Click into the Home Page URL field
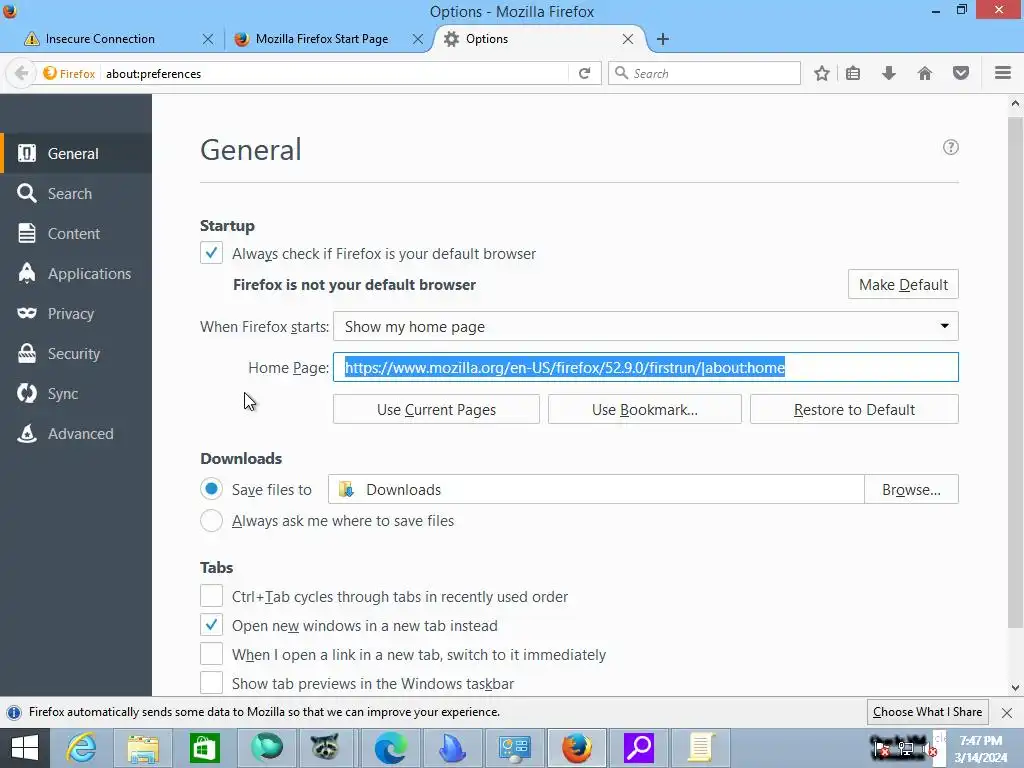 coord(646,367)
